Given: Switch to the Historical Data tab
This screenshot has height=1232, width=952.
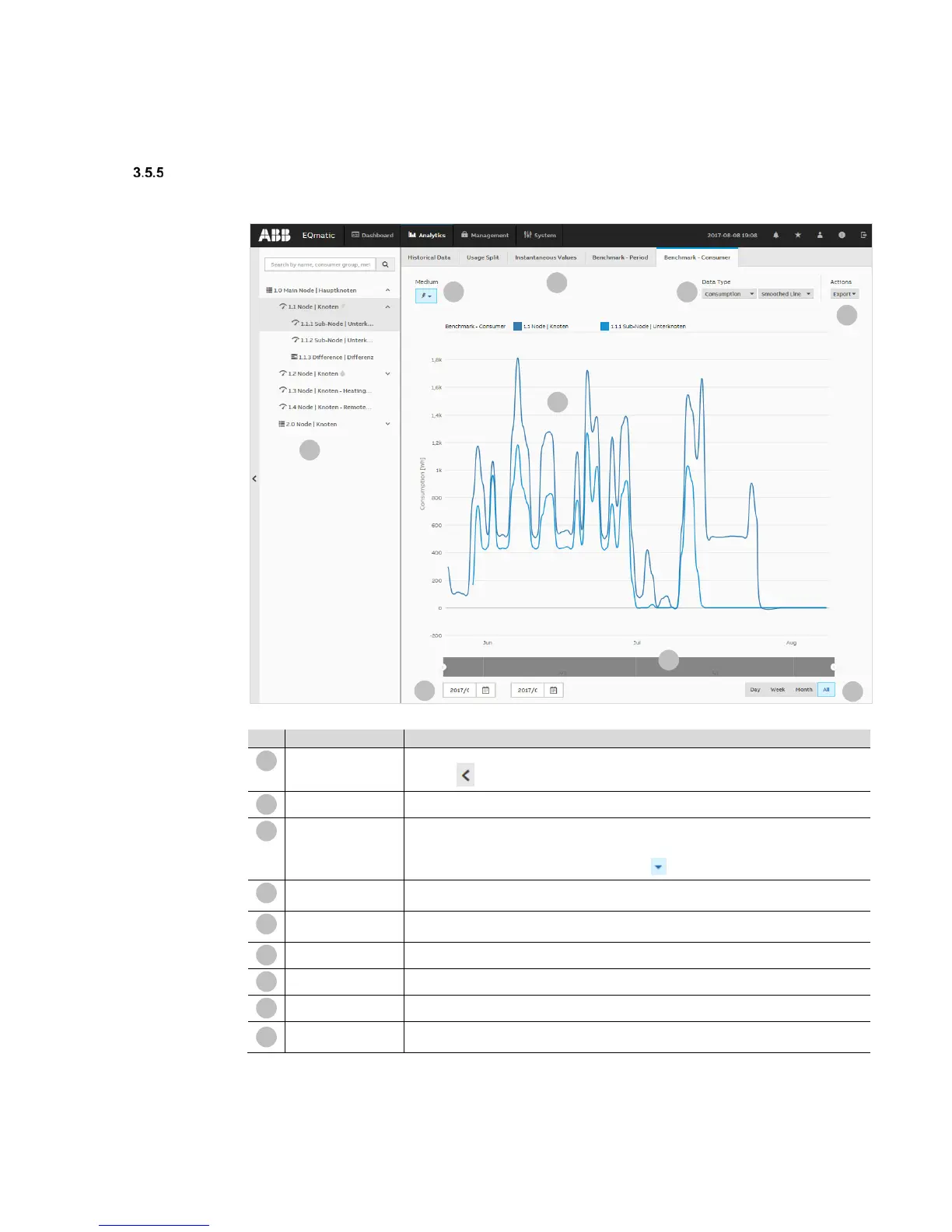Looking at the screenshot, I should point(429,257).
